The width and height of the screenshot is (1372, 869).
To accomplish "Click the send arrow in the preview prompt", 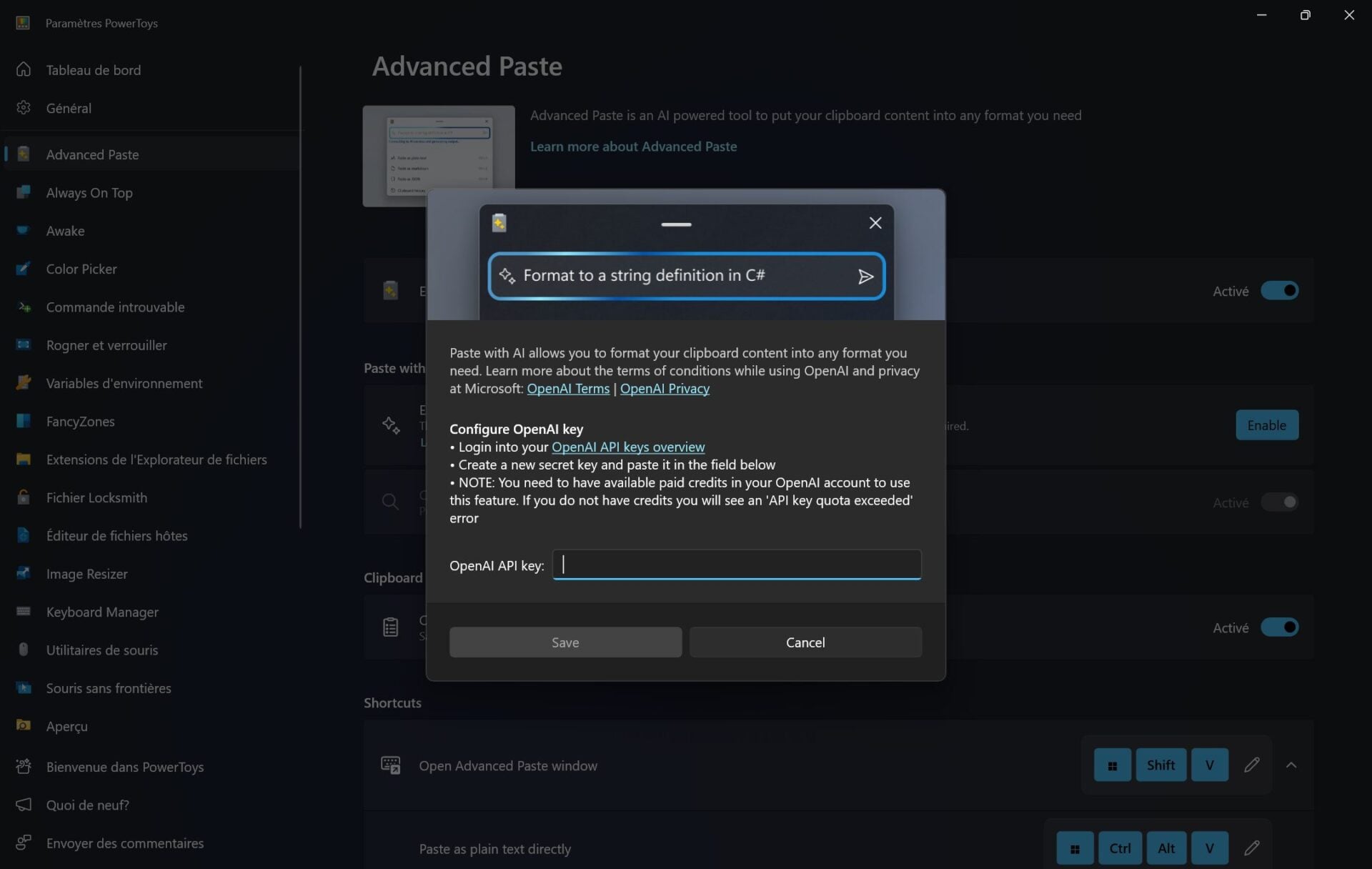I will coord(865,277).
